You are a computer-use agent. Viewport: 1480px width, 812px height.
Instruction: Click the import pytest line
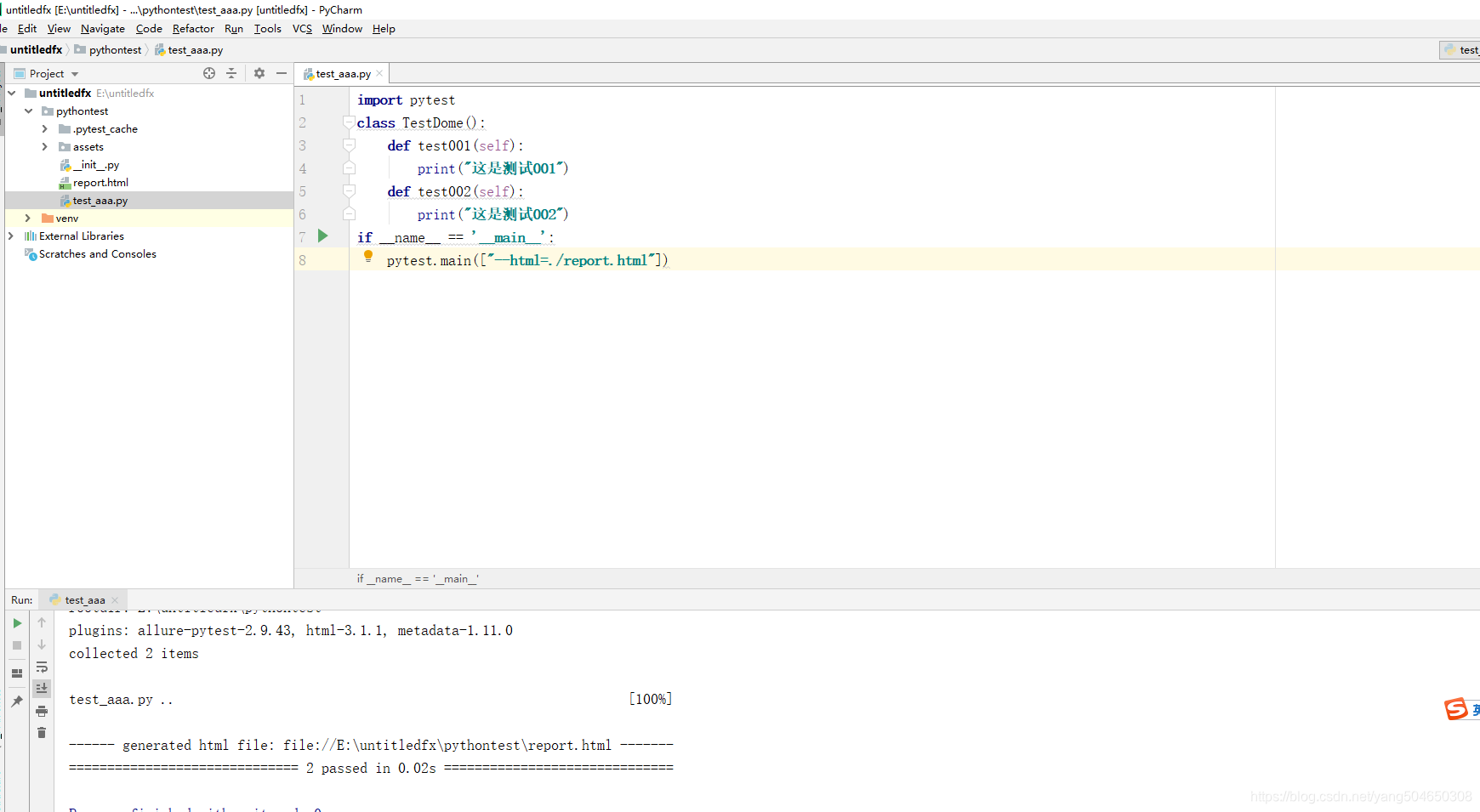coord(406,100)
